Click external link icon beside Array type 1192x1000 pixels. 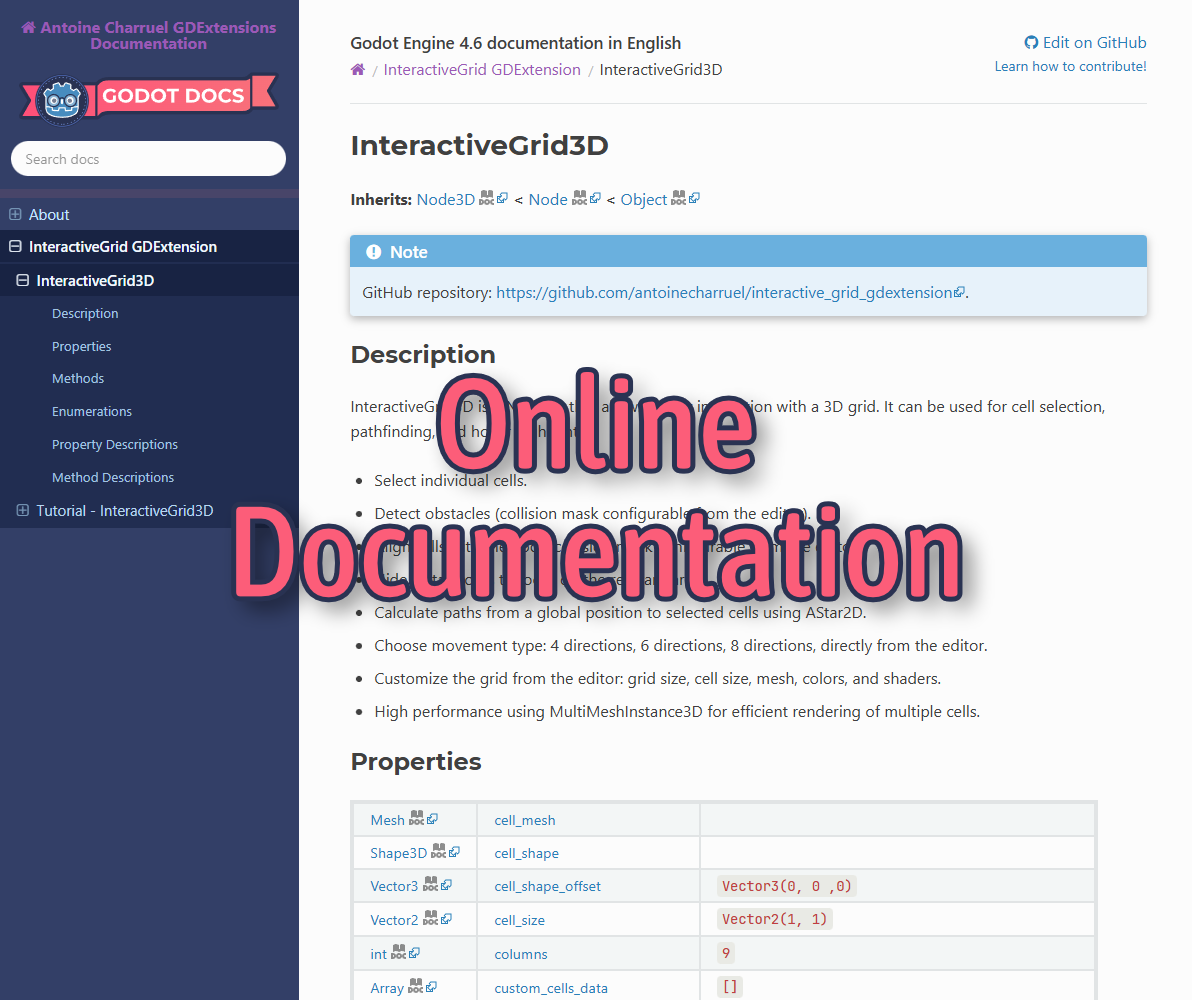(431, 986)
